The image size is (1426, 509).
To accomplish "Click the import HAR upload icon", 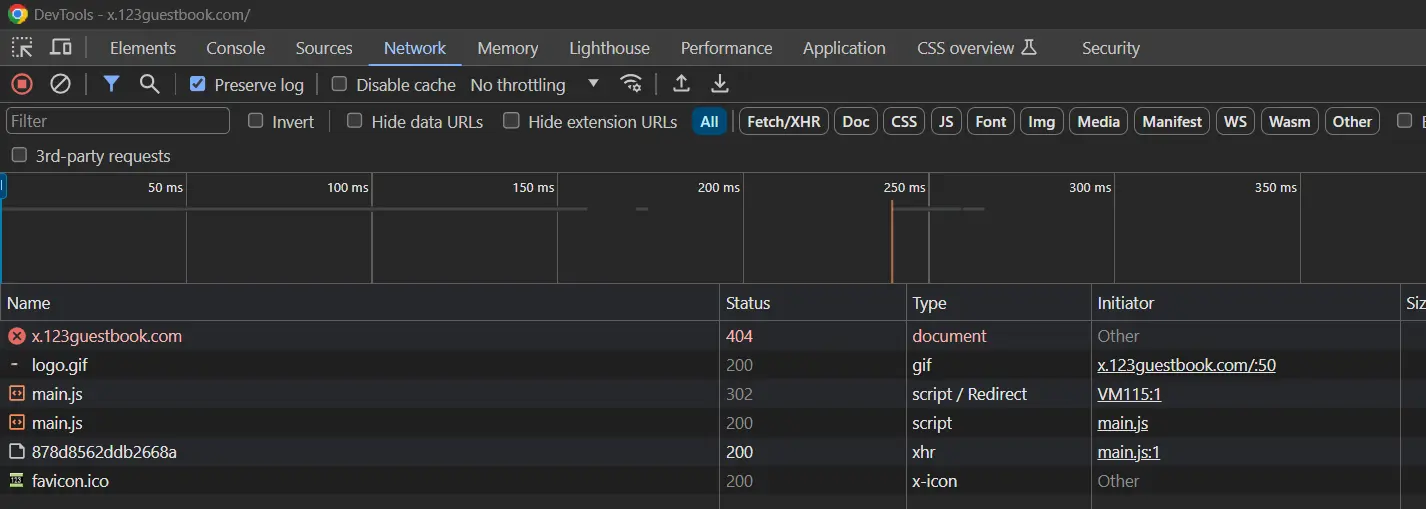I will tap(681, 84).
